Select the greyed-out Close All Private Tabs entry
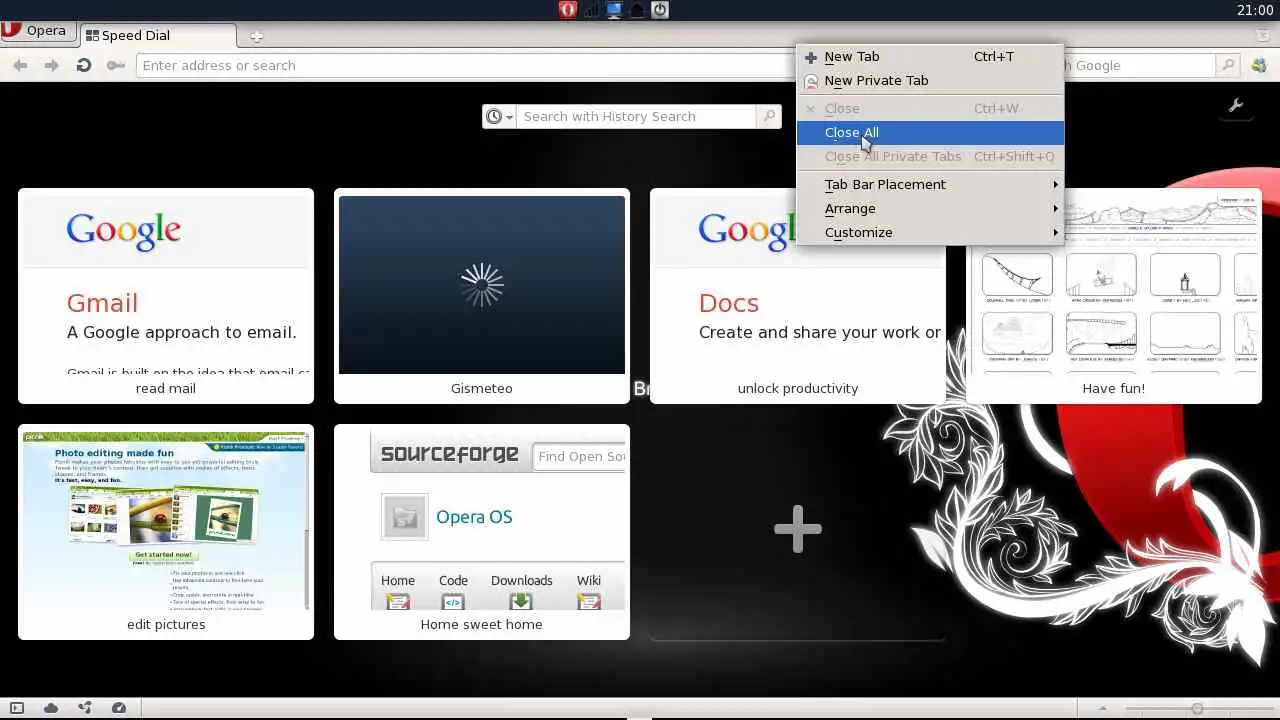 [930, 157]
